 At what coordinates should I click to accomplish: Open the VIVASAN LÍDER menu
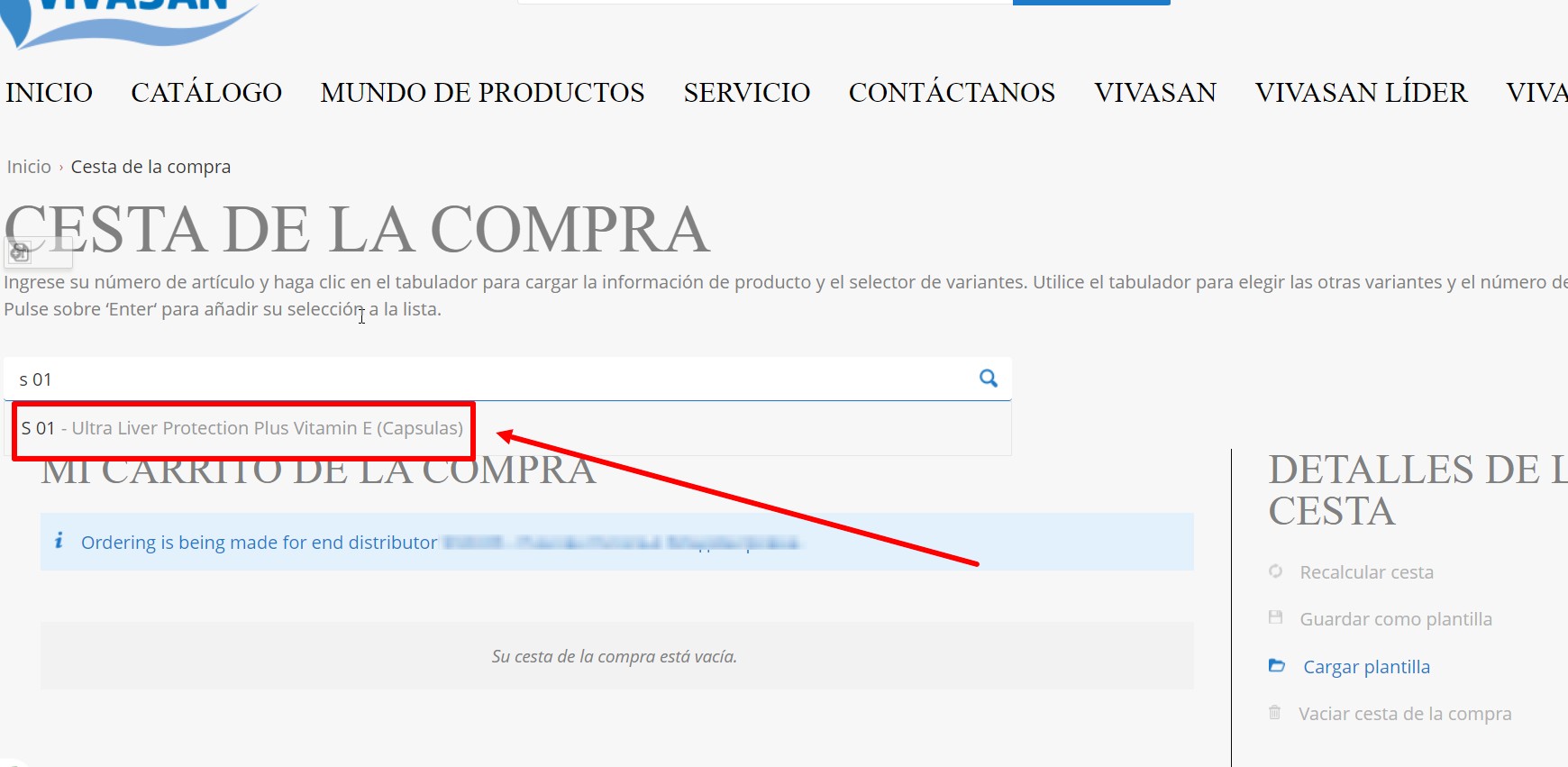1361,92
